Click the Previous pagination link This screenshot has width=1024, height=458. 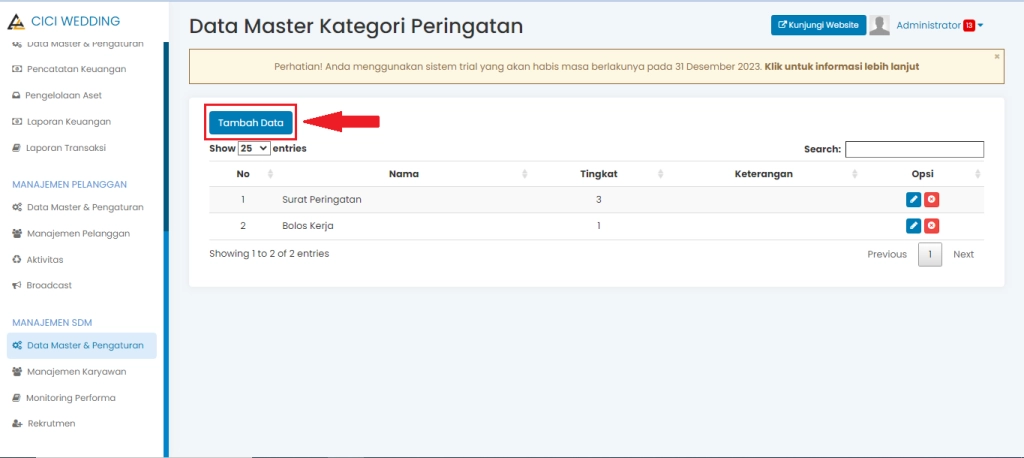887,254
